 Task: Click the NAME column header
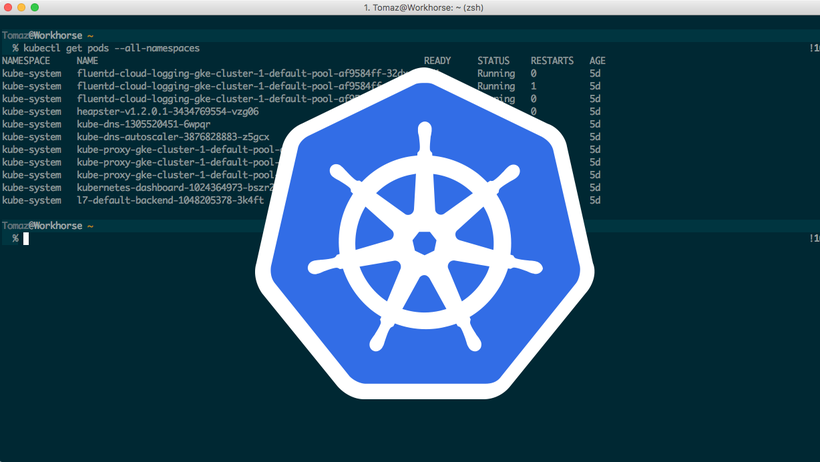pyautogui.click(x=87, y=61)
